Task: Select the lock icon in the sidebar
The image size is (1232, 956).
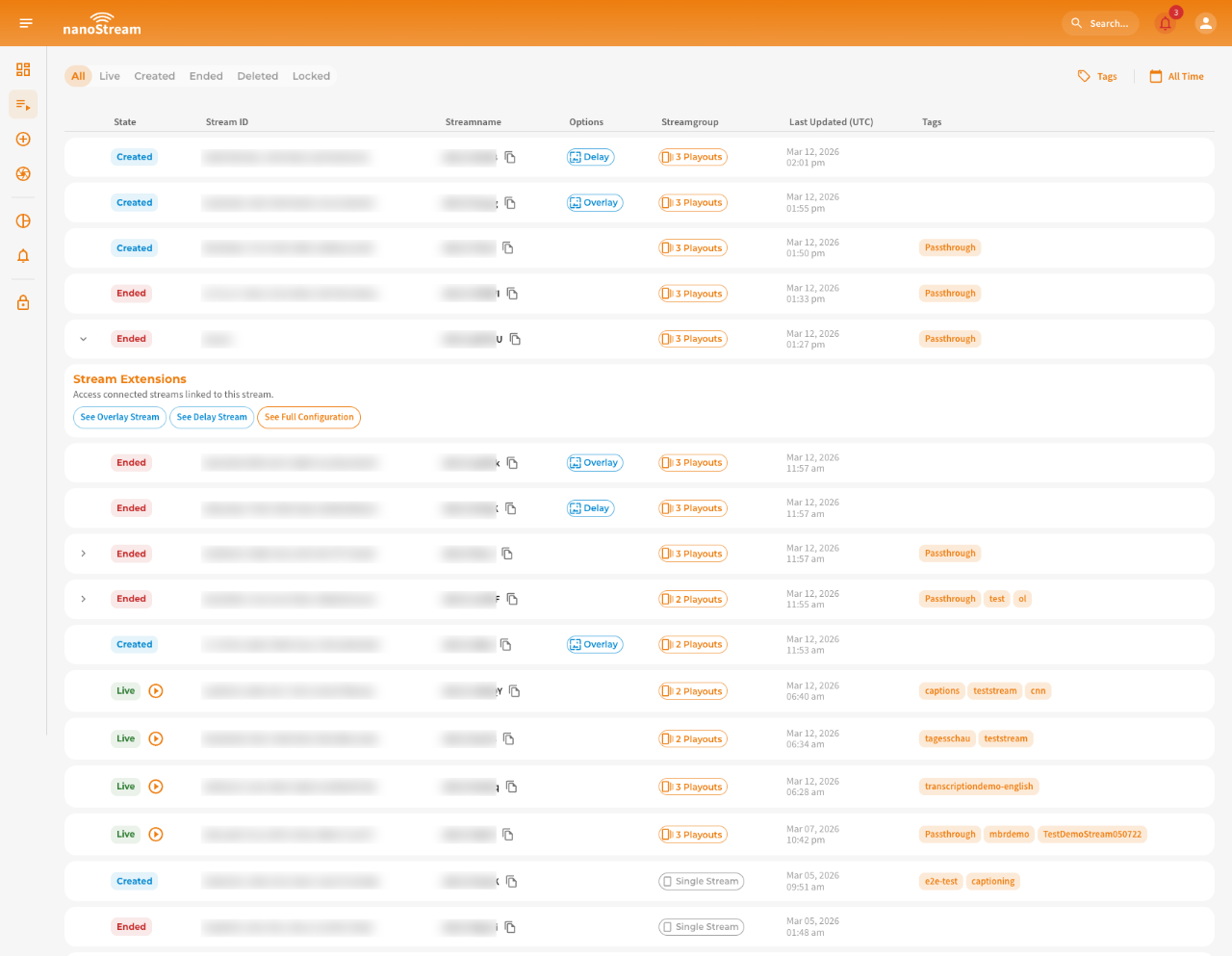Action: [x=23, y=302]
